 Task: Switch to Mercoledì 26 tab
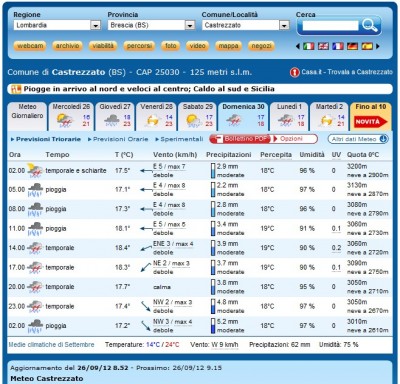click(x=71, y=116)
